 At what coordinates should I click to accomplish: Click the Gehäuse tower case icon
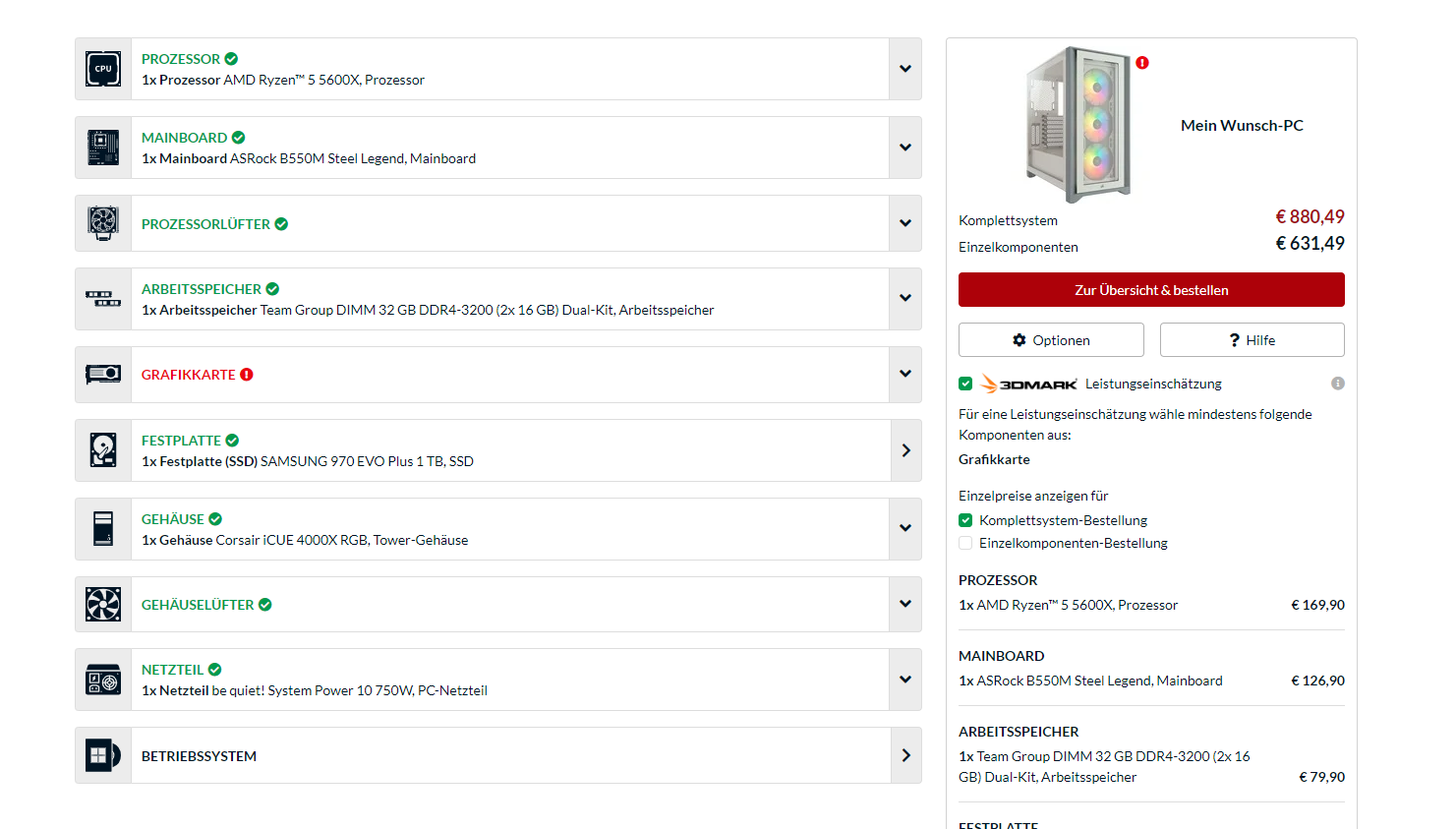(x=103, y=529)
